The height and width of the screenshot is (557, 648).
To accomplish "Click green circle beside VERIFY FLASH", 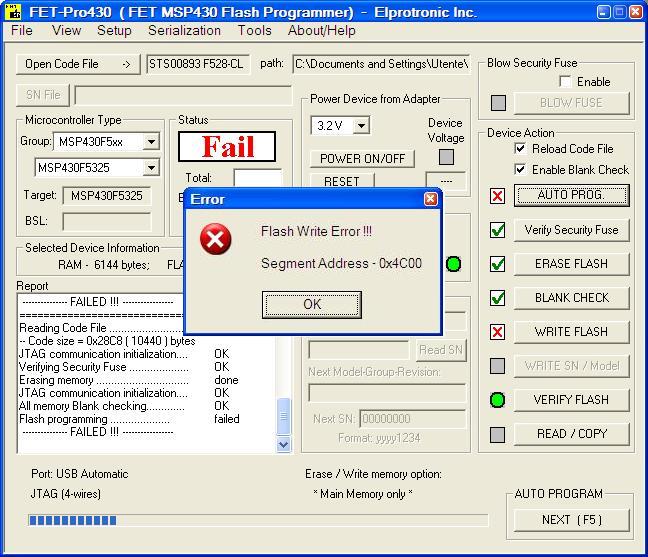I will [x=497, y=400].
